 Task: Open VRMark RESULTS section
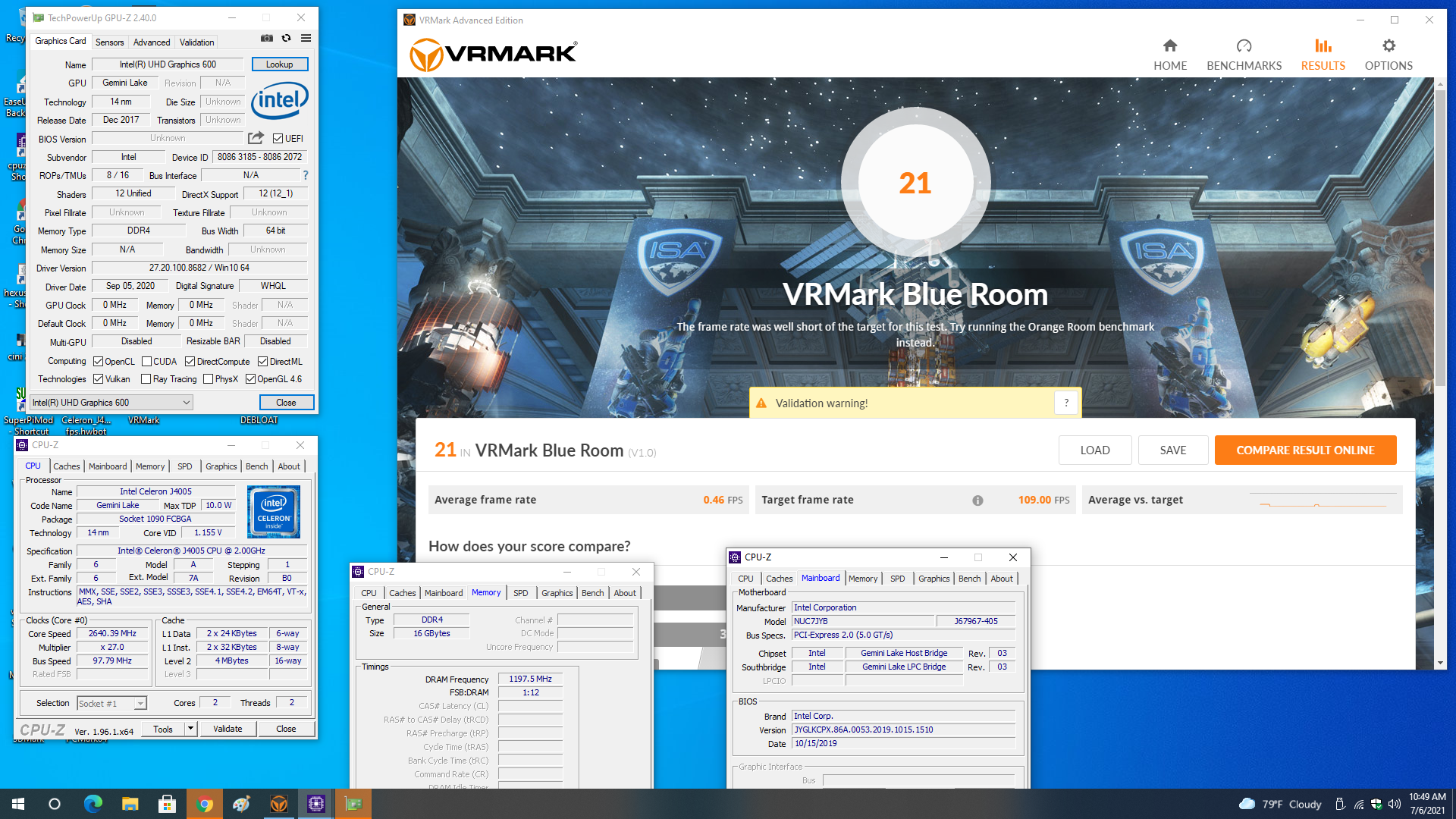point(1323,55)
